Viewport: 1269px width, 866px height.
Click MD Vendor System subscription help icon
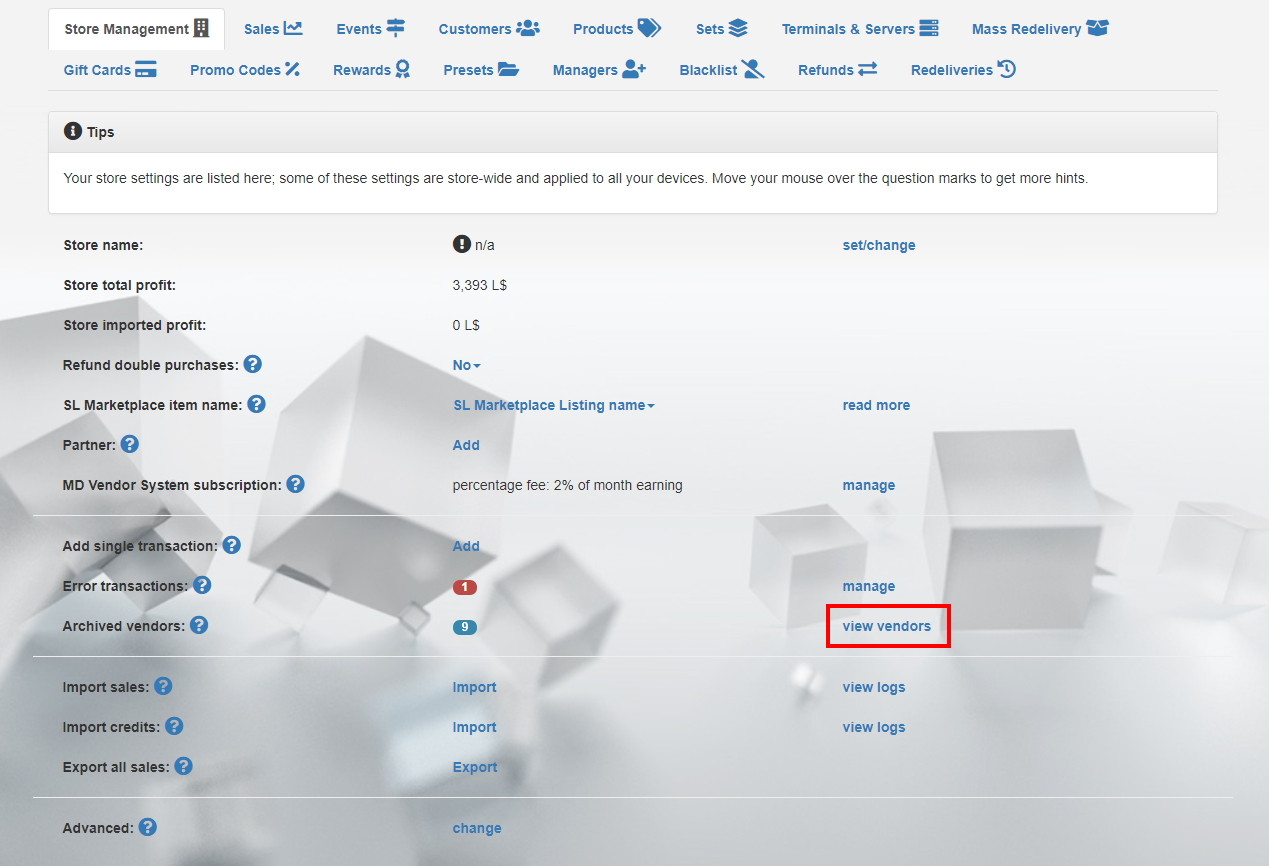pos(295,484)
